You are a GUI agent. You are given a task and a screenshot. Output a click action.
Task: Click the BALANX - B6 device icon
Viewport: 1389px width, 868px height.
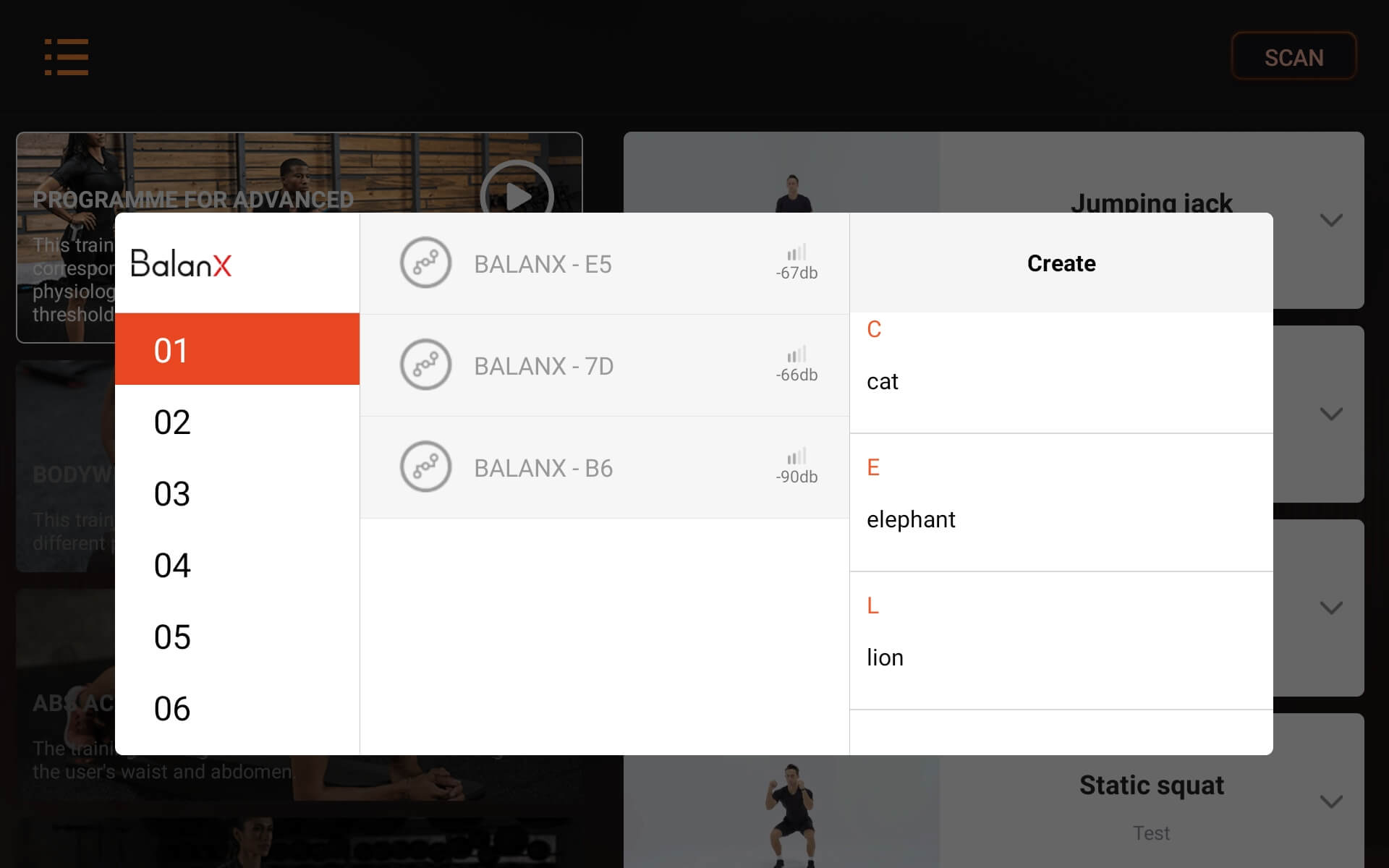tap(425, 467)
